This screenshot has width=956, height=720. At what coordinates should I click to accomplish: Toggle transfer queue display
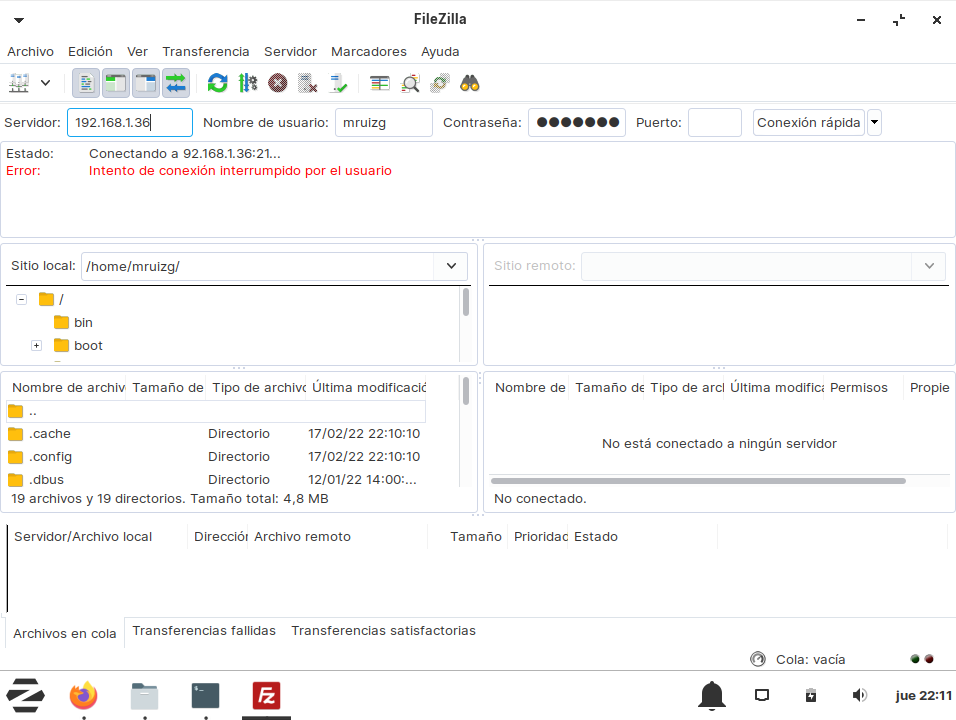(x=176, y=83)
